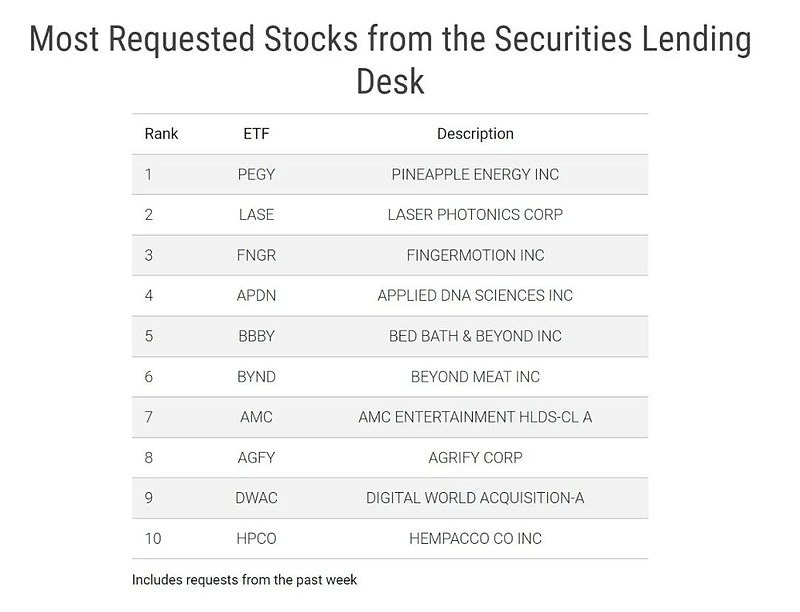
Task: Click the Pineapple Energy Inc description
Action: (475, 174)
